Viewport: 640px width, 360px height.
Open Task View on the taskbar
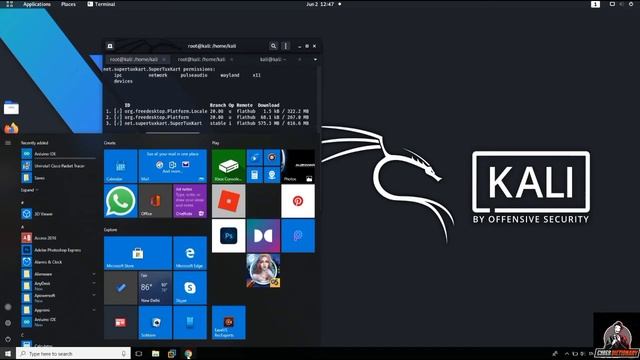tap(139, 353)
